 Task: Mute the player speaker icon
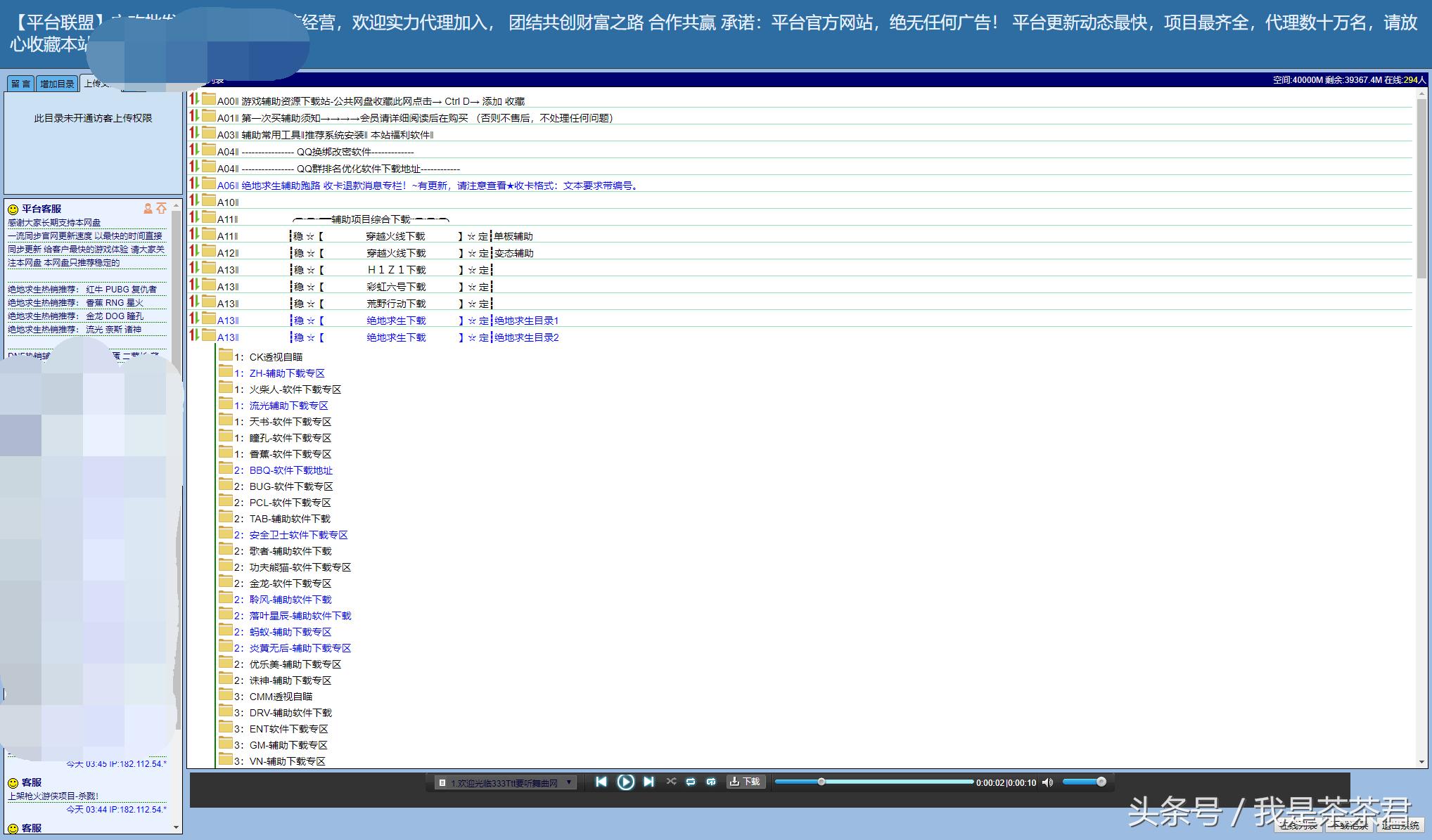pyautogui.click(x=1047, y=782)
